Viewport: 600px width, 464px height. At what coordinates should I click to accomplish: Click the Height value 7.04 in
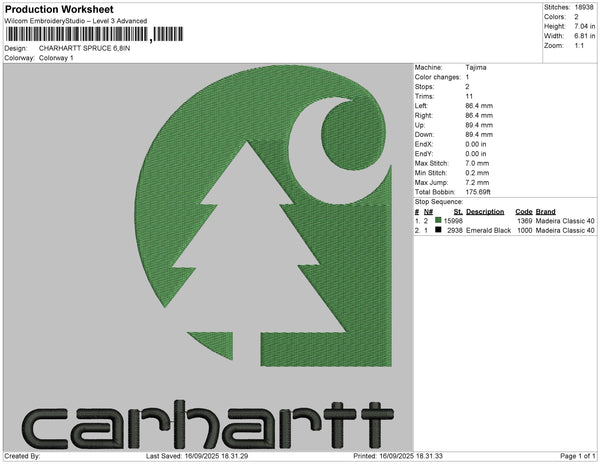(584, 26)
